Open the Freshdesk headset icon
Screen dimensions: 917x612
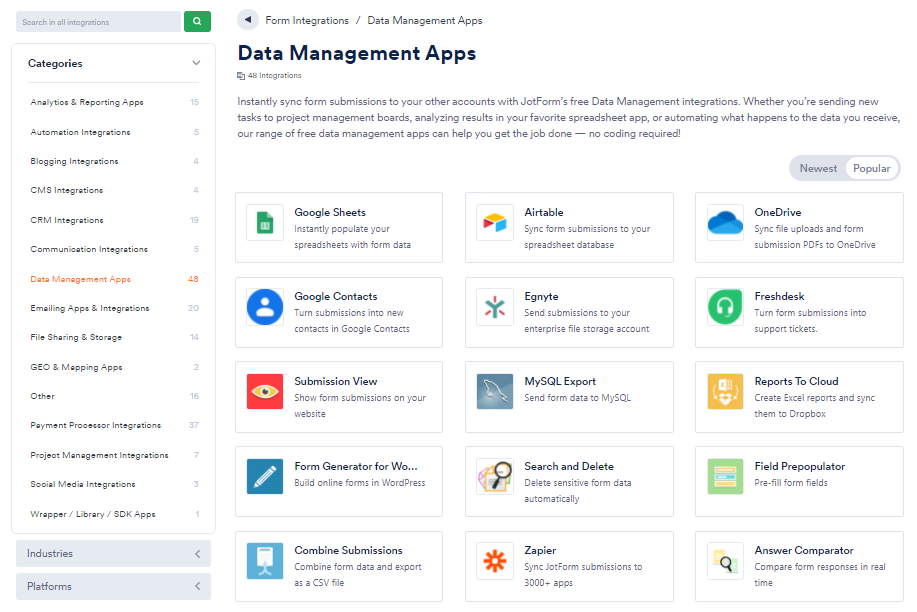click(725, 307)
